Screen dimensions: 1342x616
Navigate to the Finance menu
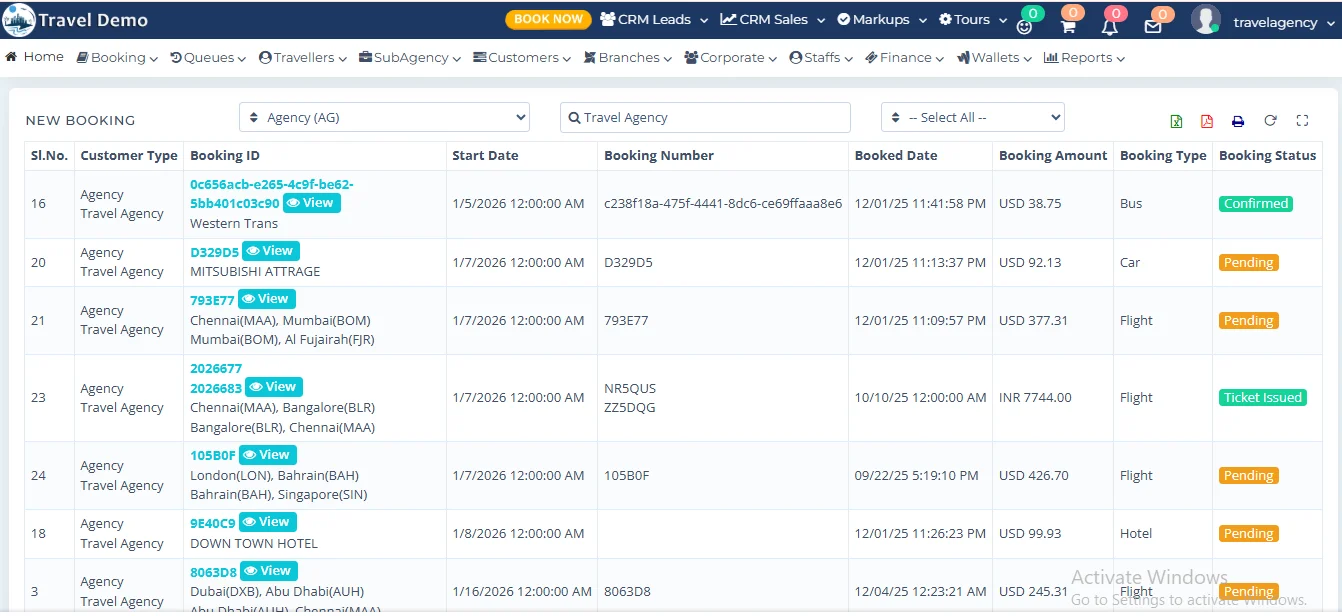[903, 57]
